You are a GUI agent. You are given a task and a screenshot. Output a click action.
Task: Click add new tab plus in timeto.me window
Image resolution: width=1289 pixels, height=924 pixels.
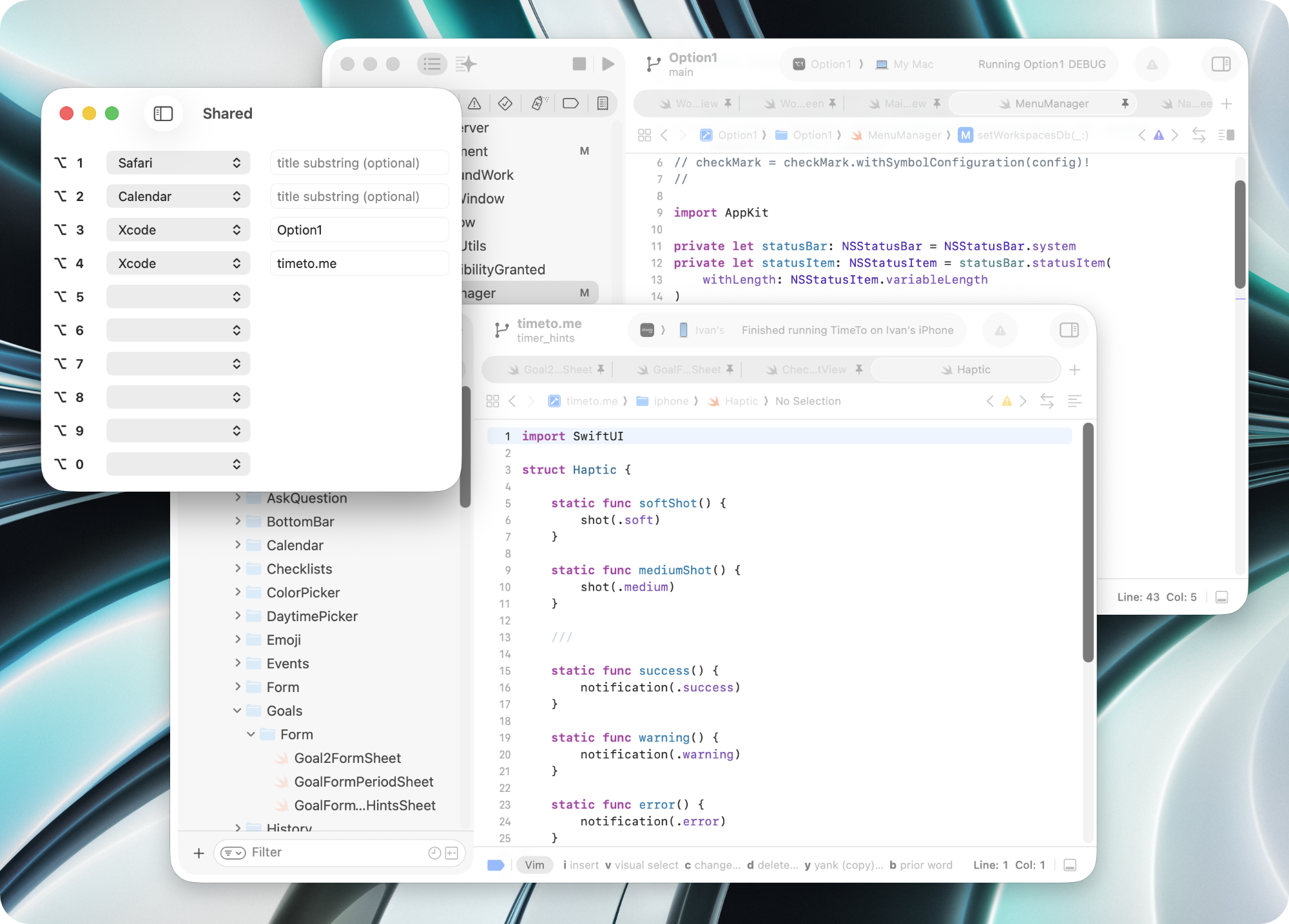pos(1074,370)
